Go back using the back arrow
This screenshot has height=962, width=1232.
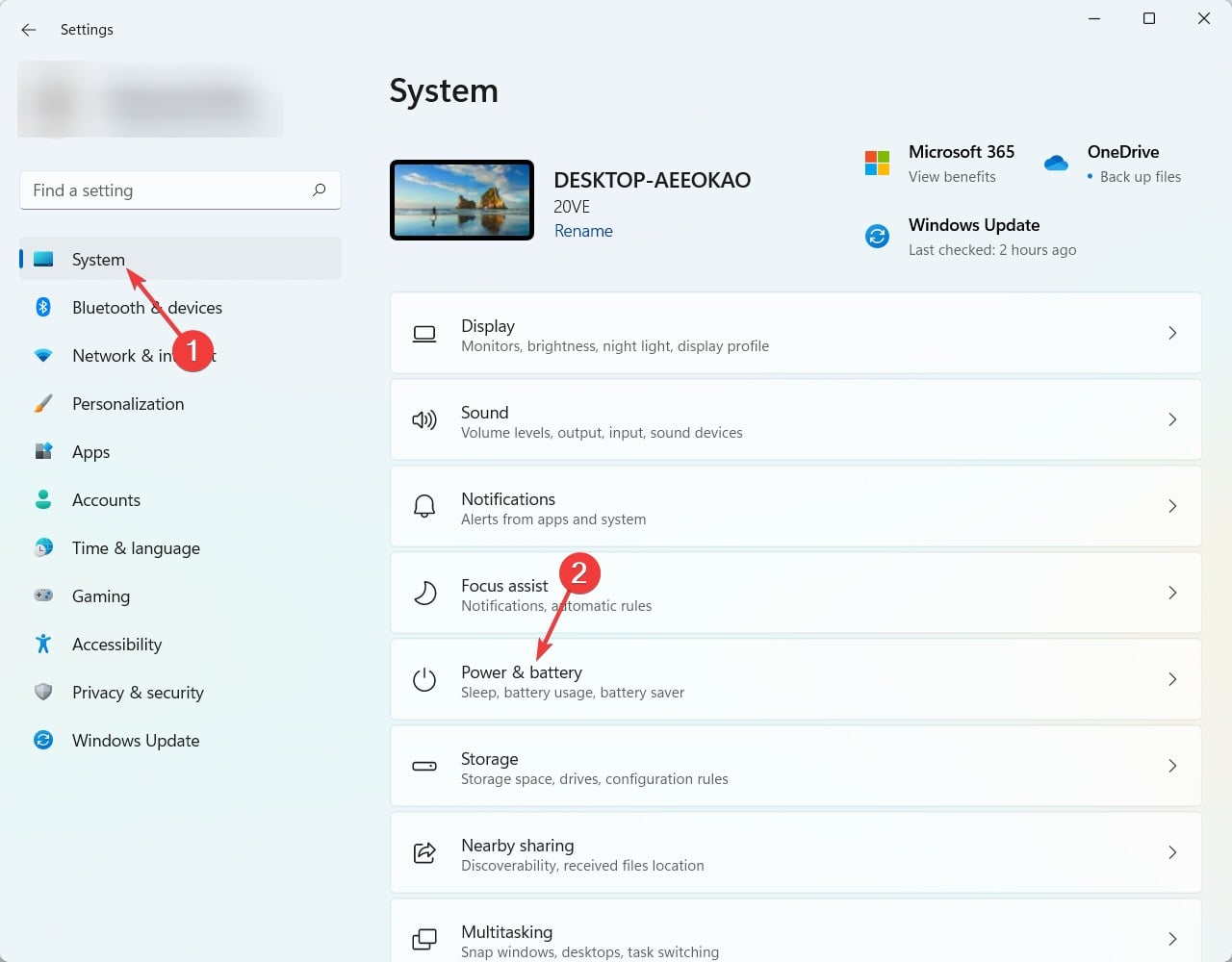[x=29, y=30]
